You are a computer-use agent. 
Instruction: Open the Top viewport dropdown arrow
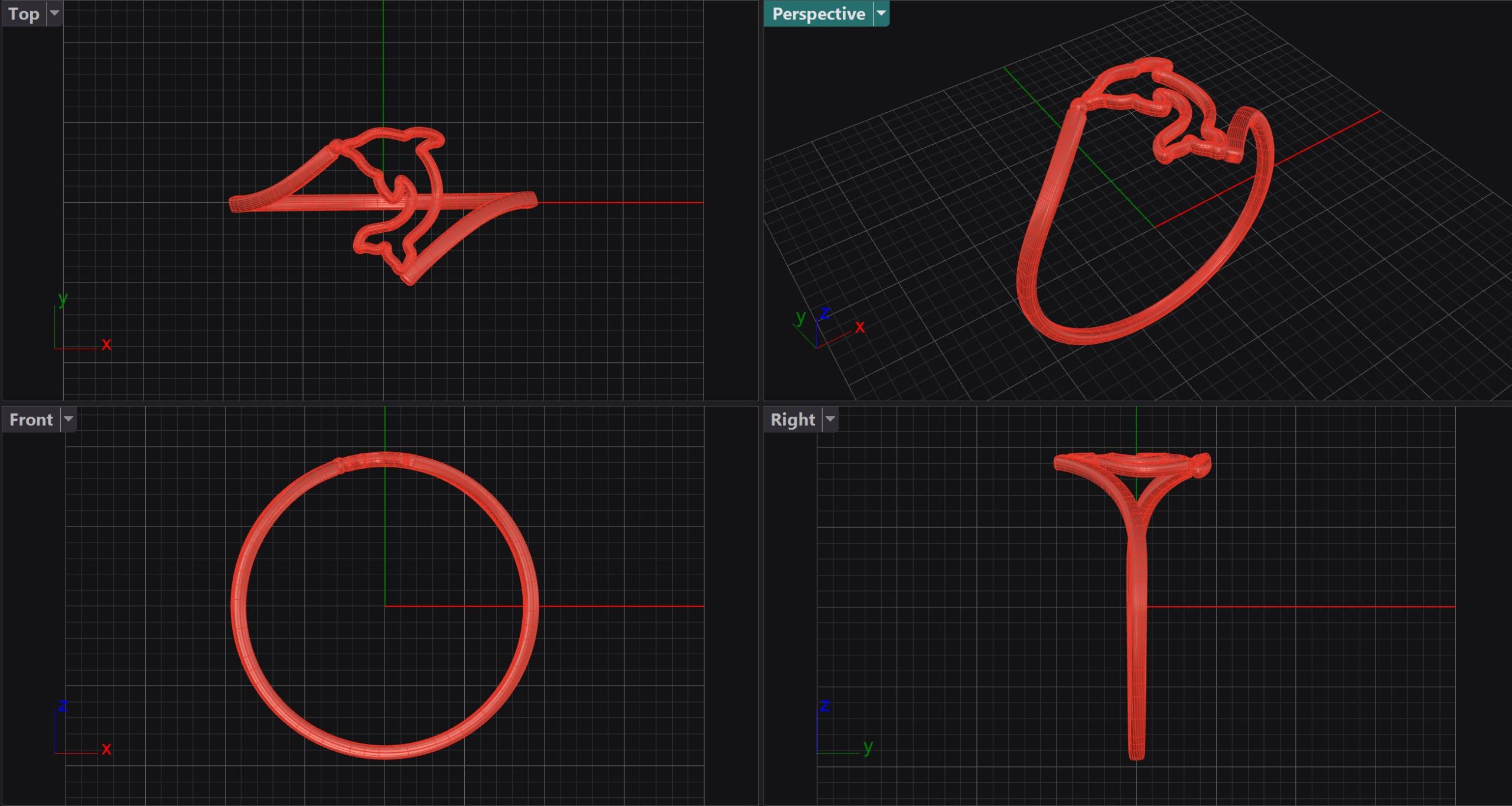(x=54, y=13)
